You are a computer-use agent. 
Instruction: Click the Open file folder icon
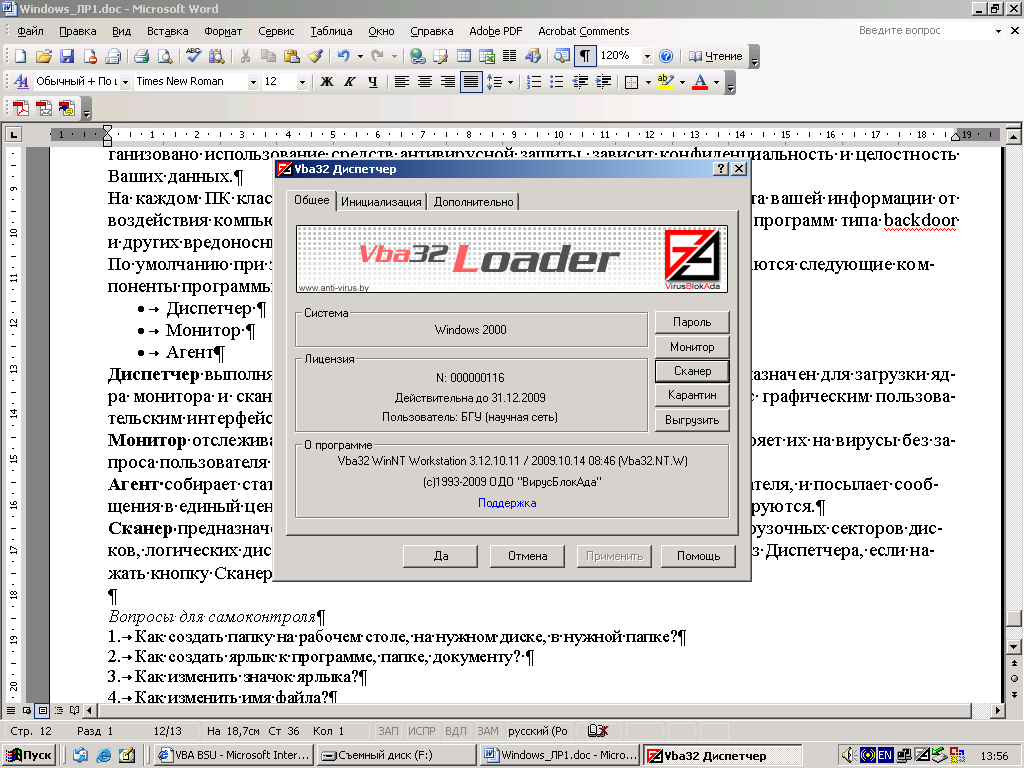coord(44,56)
